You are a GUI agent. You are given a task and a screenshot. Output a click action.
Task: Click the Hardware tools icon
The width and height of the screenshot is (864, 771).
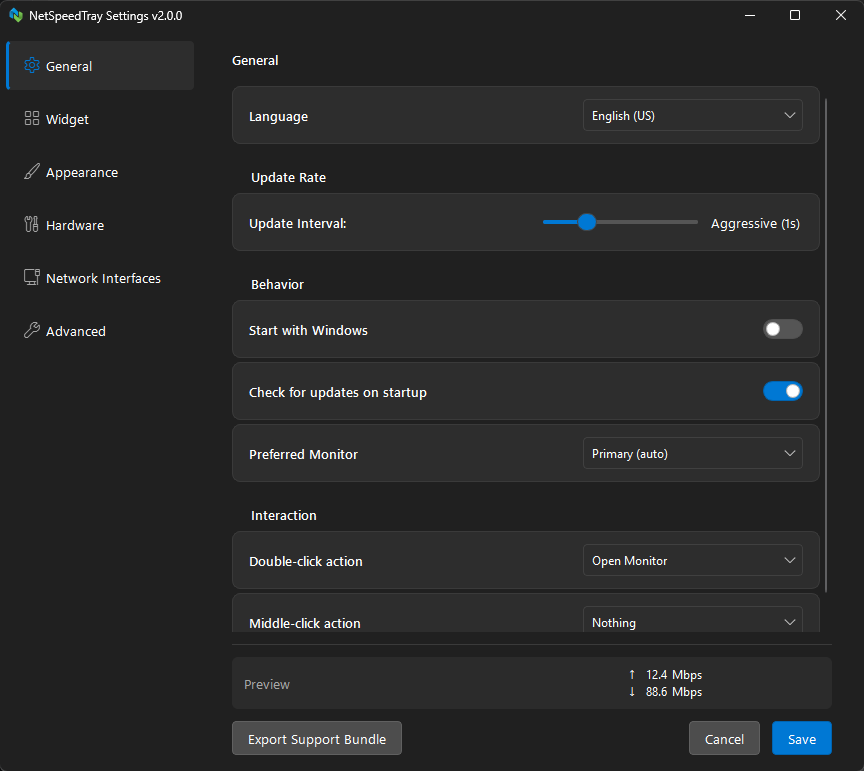coord(31,224)
